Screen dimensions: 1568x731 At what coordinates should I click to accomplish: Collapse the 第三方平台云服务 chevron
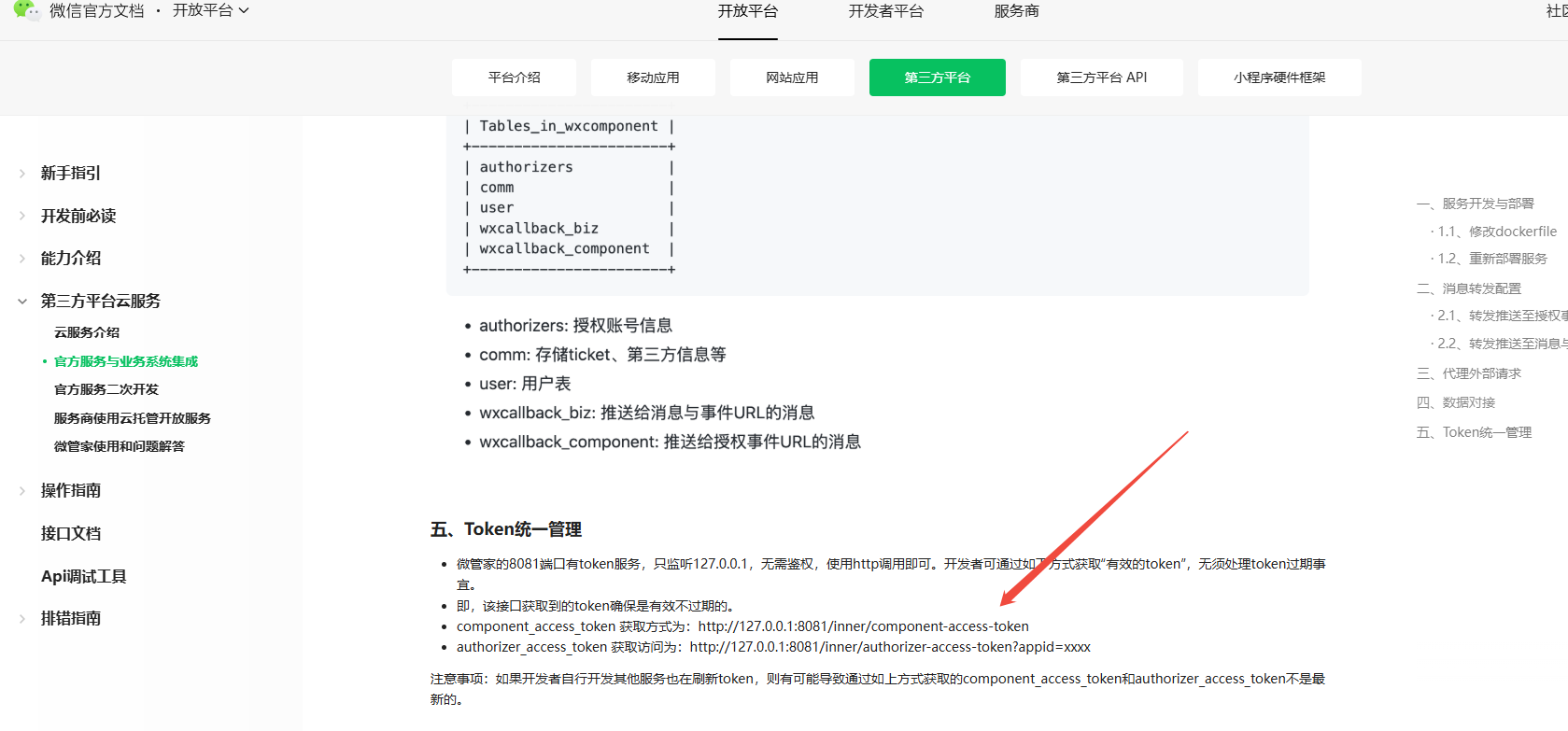coord(22,302)
